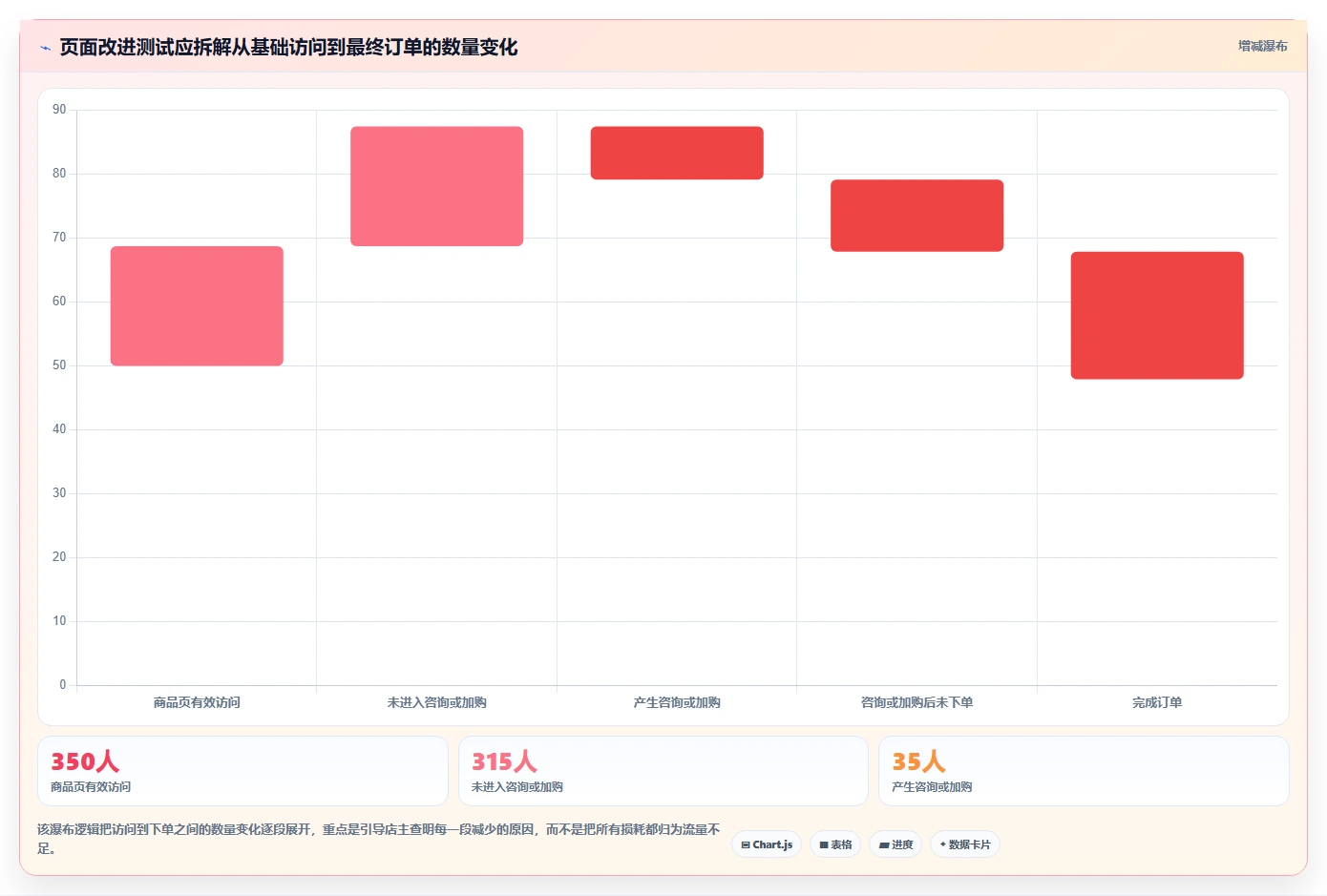The image size is (1327, 896).
Task: Select the 咨询或加购后未下单 red bar
Action: click(916, 216)
